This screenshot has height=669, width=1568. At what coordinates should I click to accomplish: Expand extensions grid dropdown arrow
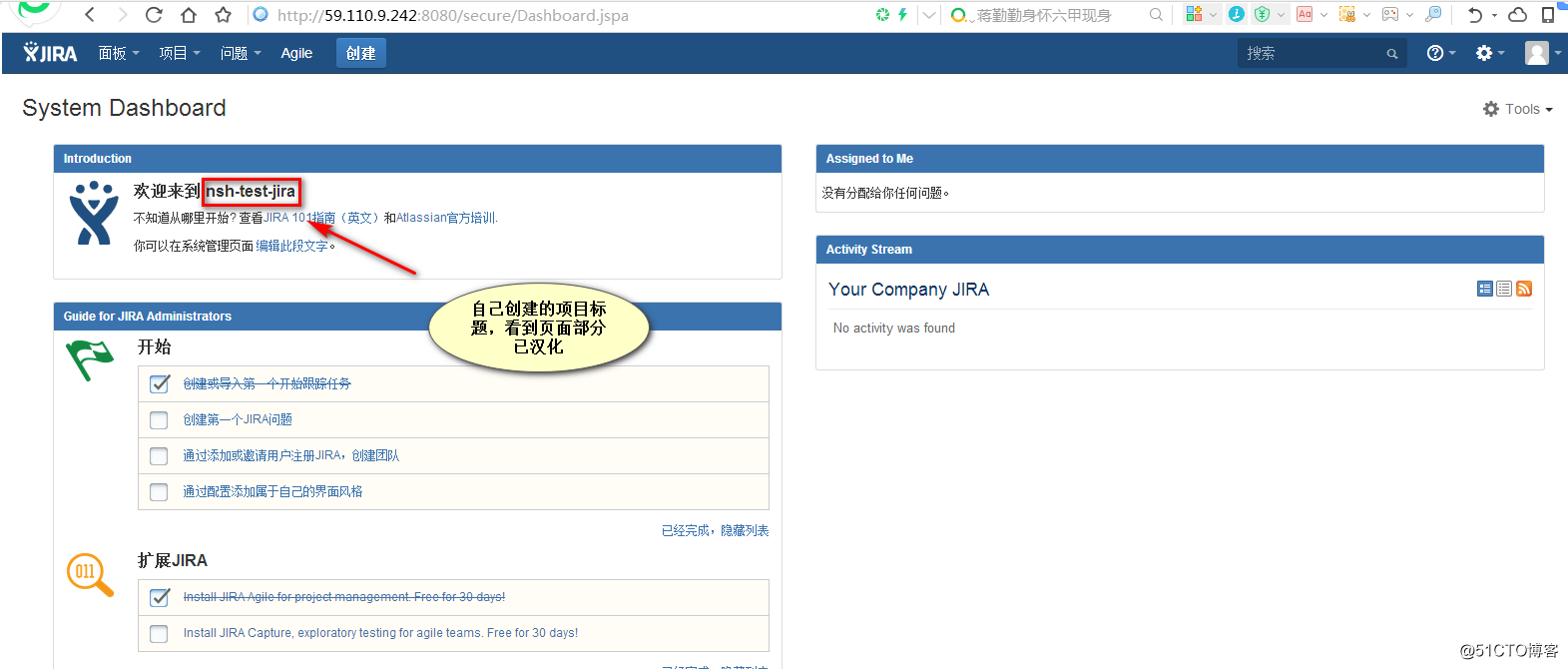tap(1213, 15)
